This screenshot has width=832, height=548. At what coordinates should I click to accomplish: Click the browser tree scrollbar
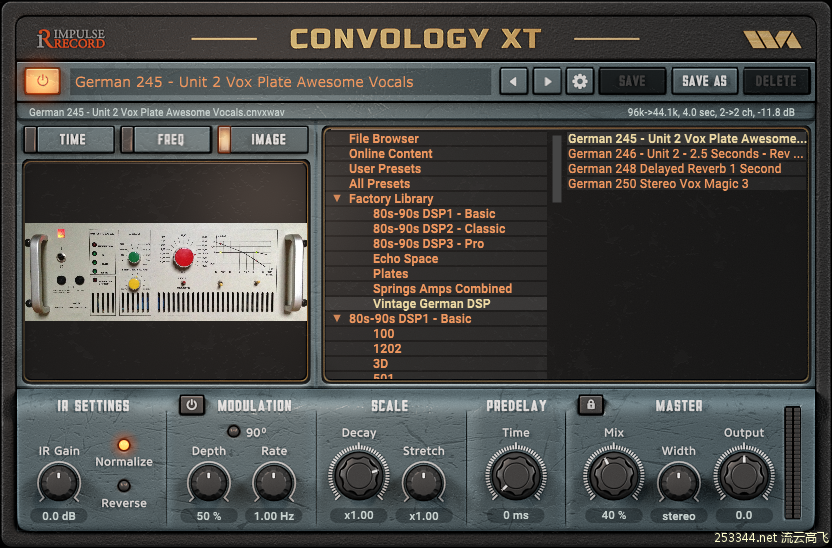pyautogui.click(x=557, y=169)
